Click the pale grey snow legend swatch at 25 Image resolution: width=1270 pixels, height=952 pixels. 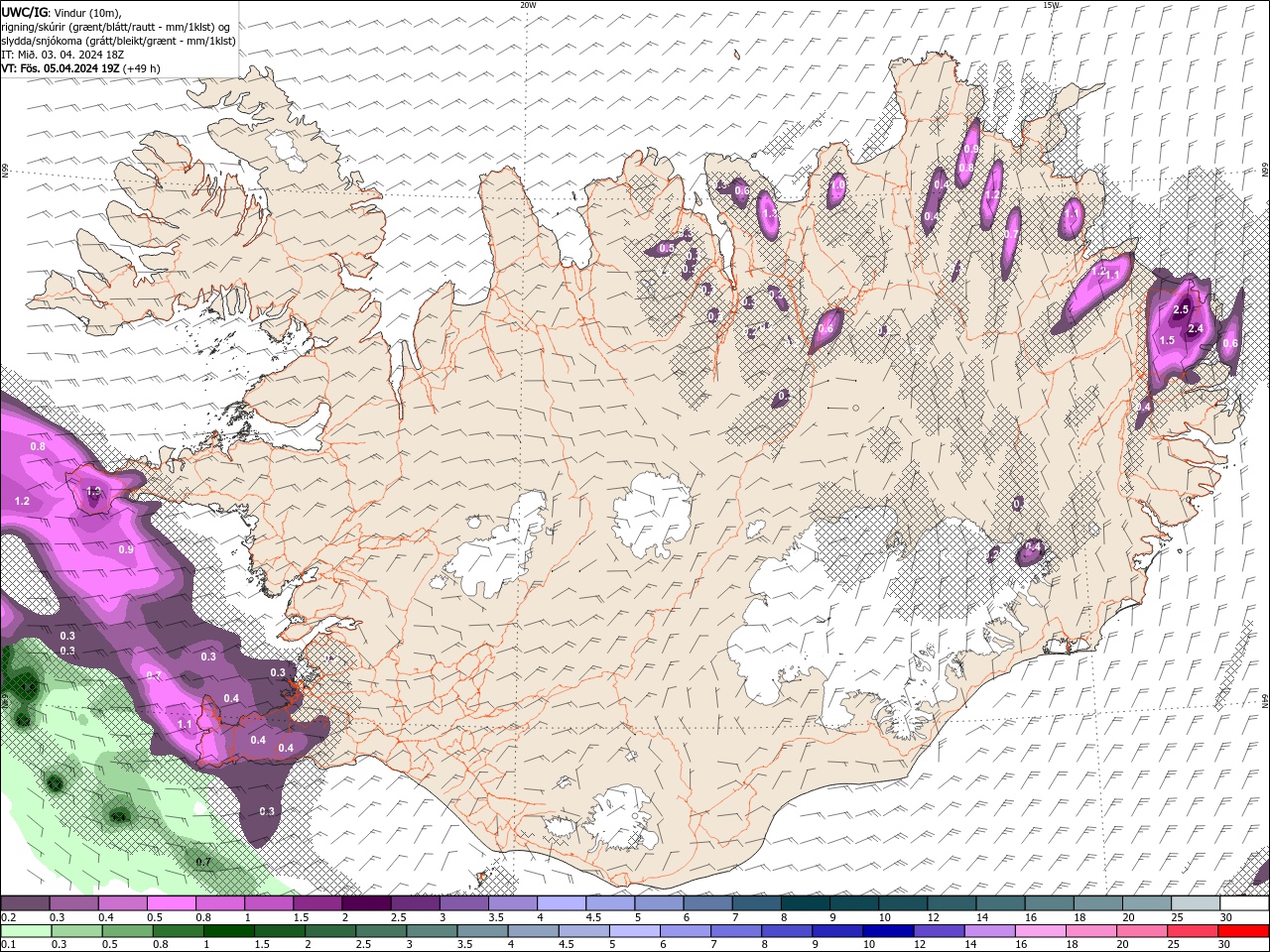tap(1196, 903)
